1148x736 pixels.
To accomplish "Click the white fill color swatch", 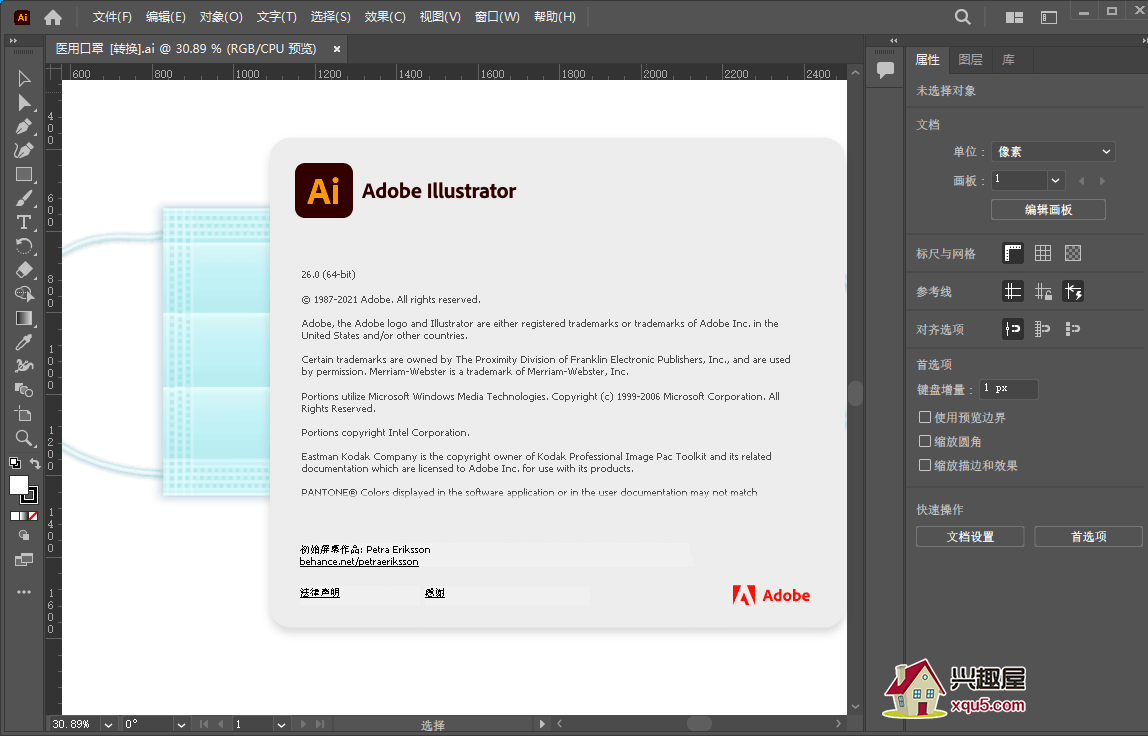I will (19, 485).
